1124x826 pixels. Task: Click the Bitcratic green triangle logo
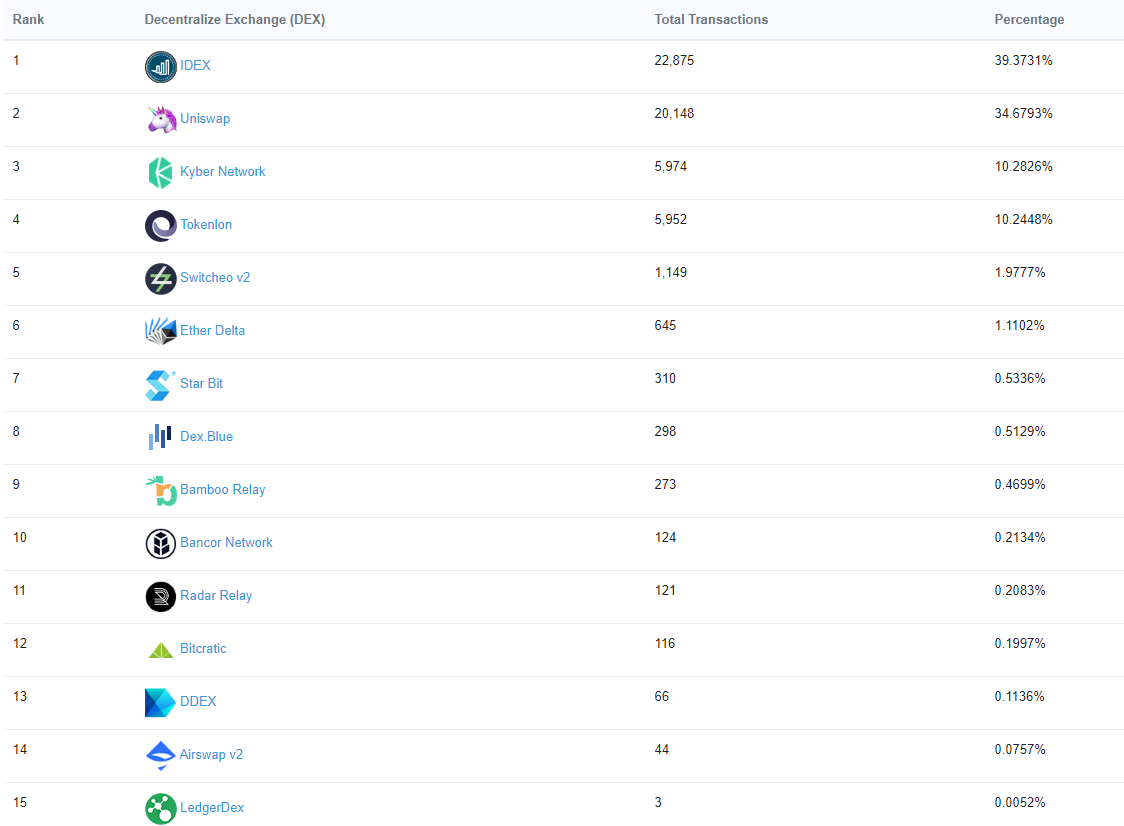[161, 650]
